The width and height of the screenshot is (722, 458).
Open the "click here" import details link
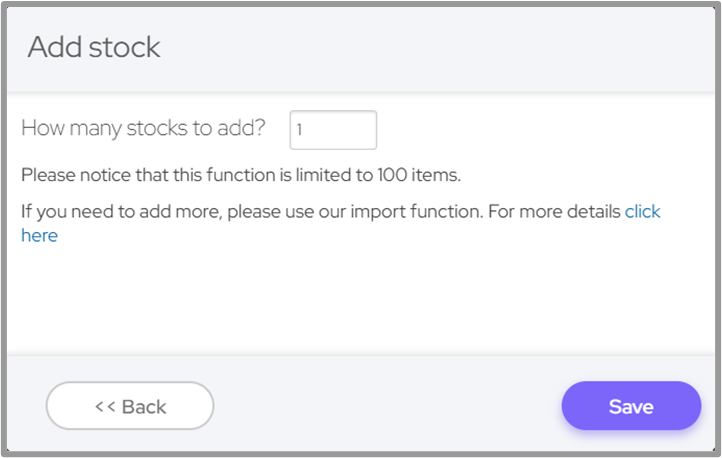[x=642, y=211]
